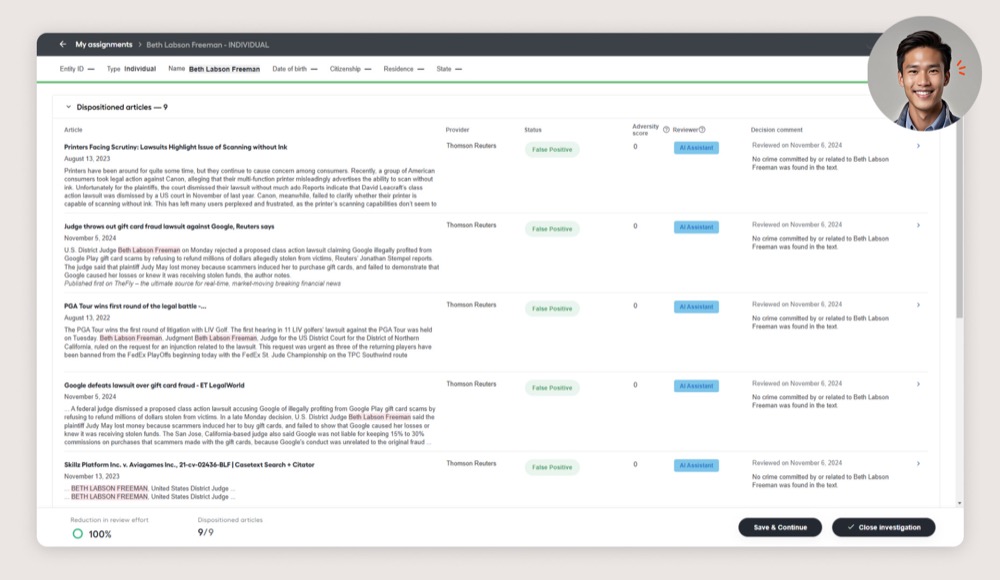Viewport: 1000px width, 580px height.
Task: Open details arrow for PGA Tour article
Action: pyautogui.click(x=918, y=305)
